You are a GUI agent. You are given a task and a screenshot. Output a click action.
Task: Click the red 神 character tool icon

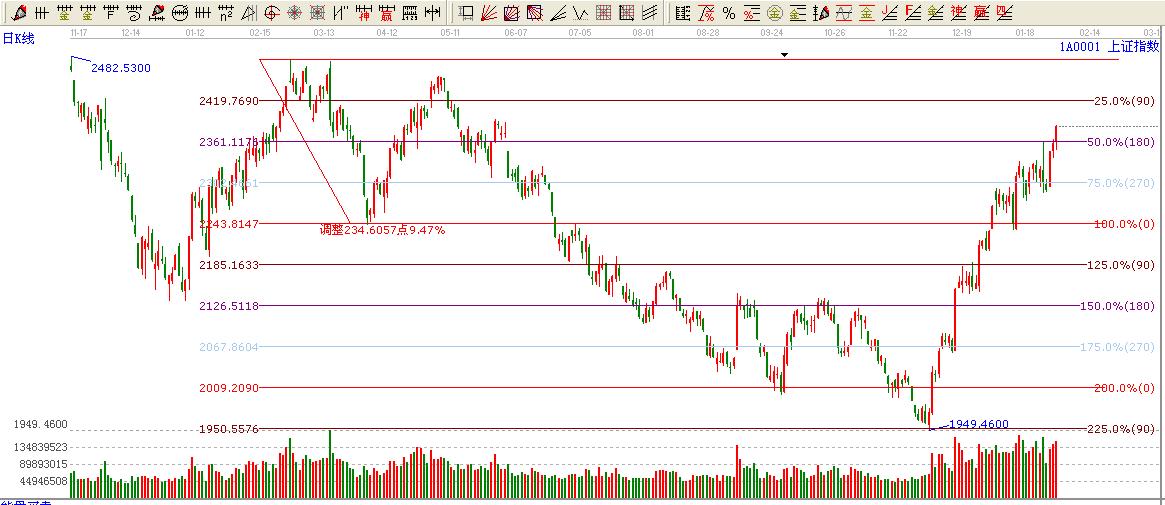364,13
